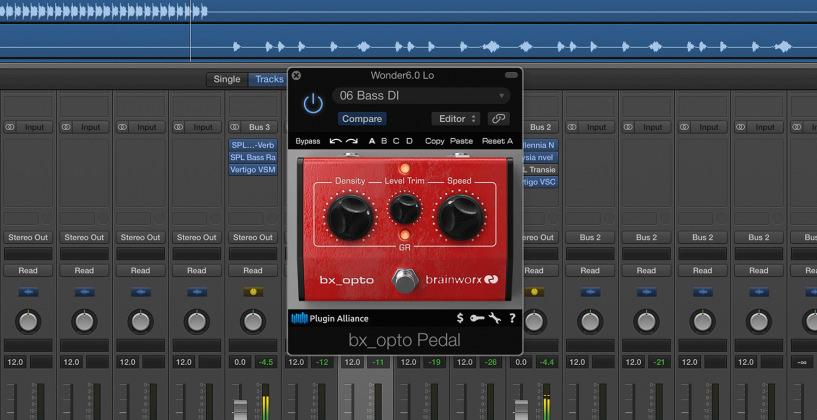Click the metal footswitch on the bx_opto pedal
The image size is (817, 420).
[405, 280]
